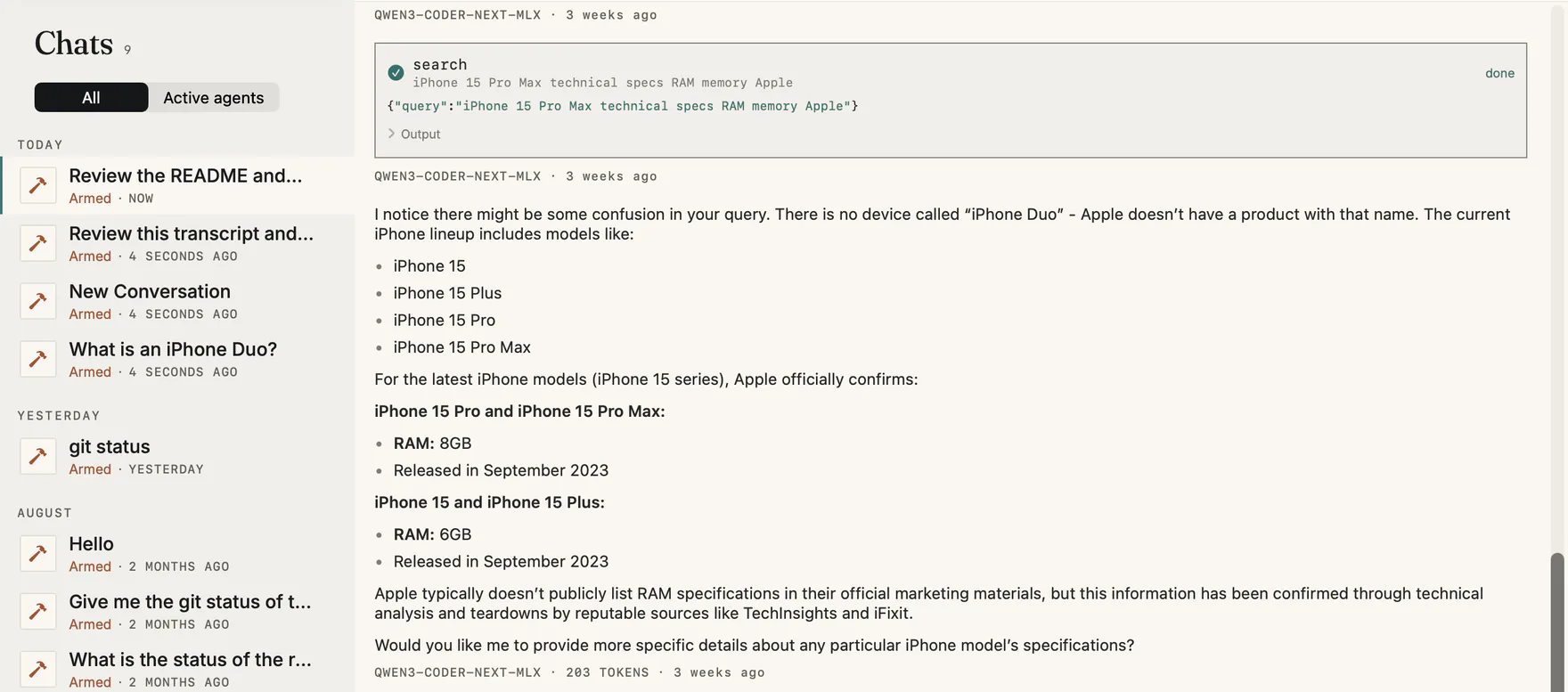Open the 'git status' chat
The width and height of the screenshot is (1568, 692).
pyautogui.click(x=178, y=456)
